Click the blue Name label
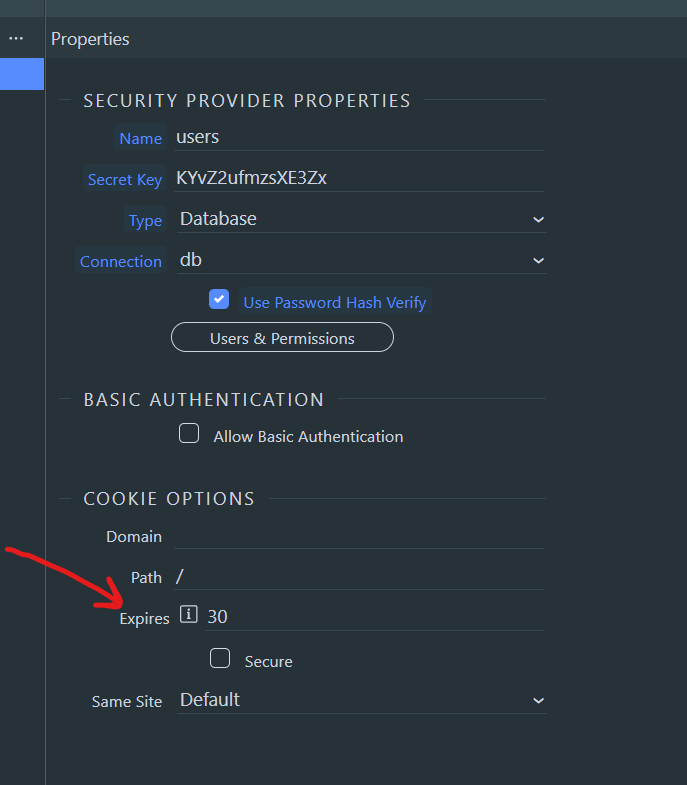687x785 pixels. 141,138
